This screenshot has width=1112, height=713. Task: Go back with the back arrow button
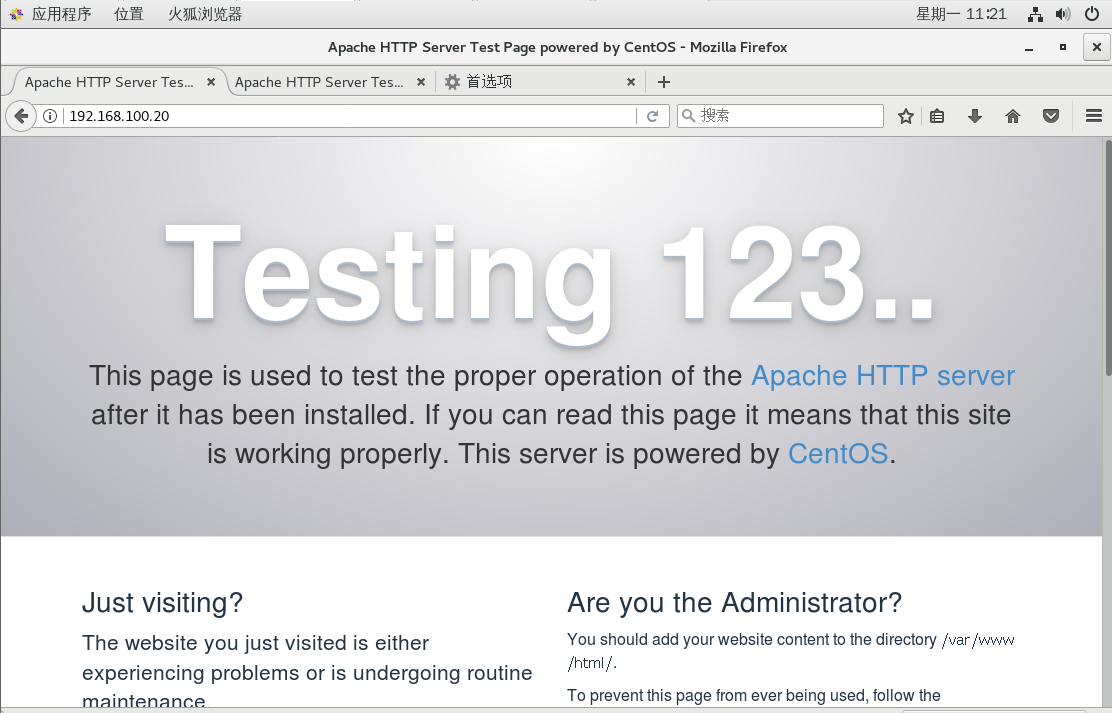21,116
